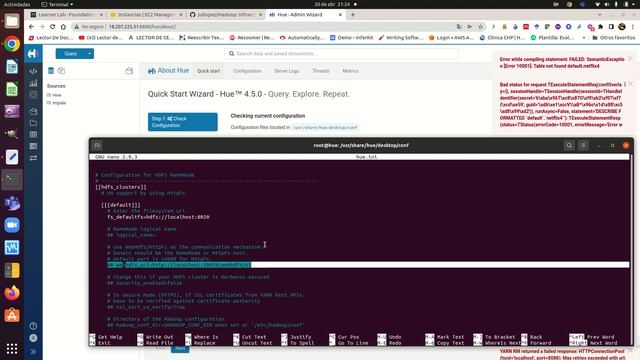Open a new browser tab with plus
The width and height of the screenshot is (640, 360).
coord(353,15)
